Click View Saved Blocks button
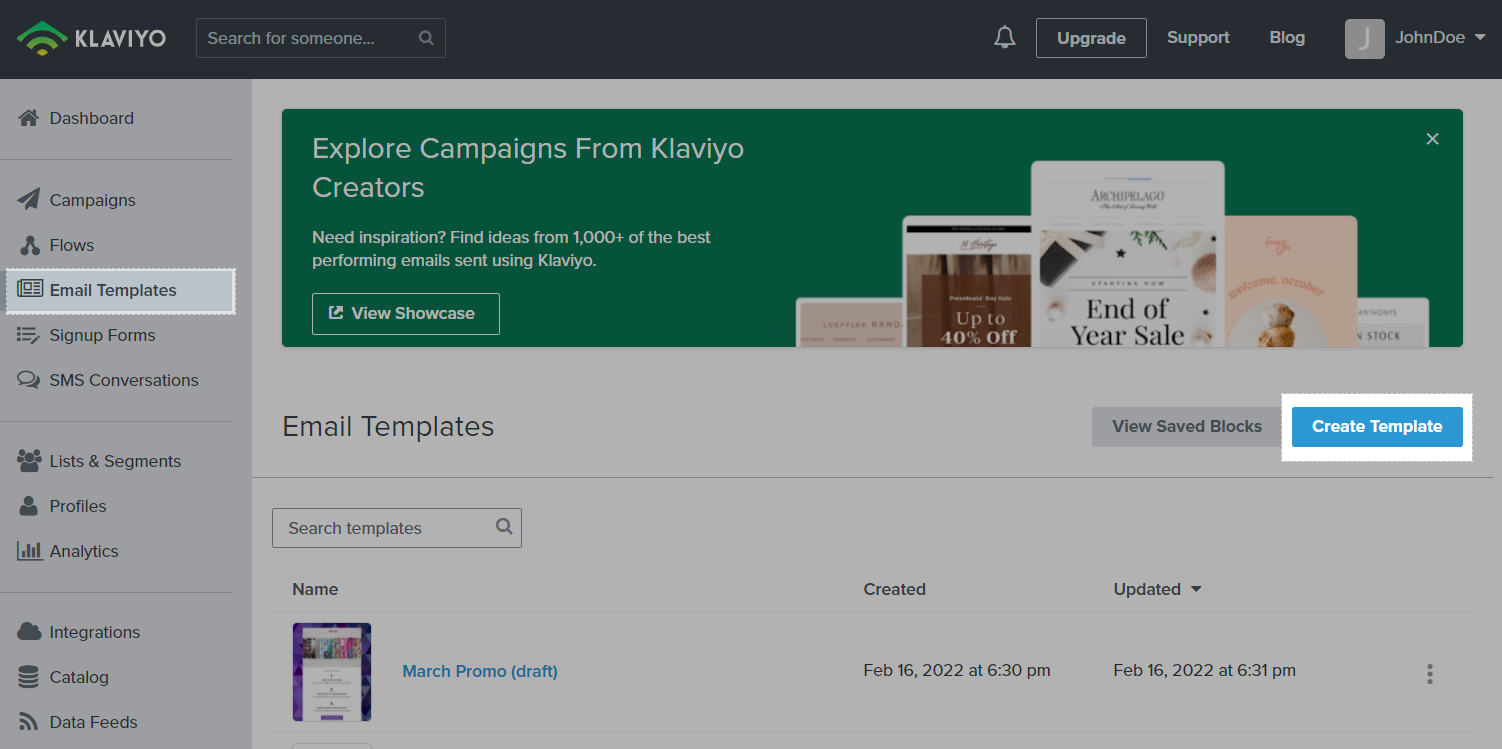 (1187, 426)
